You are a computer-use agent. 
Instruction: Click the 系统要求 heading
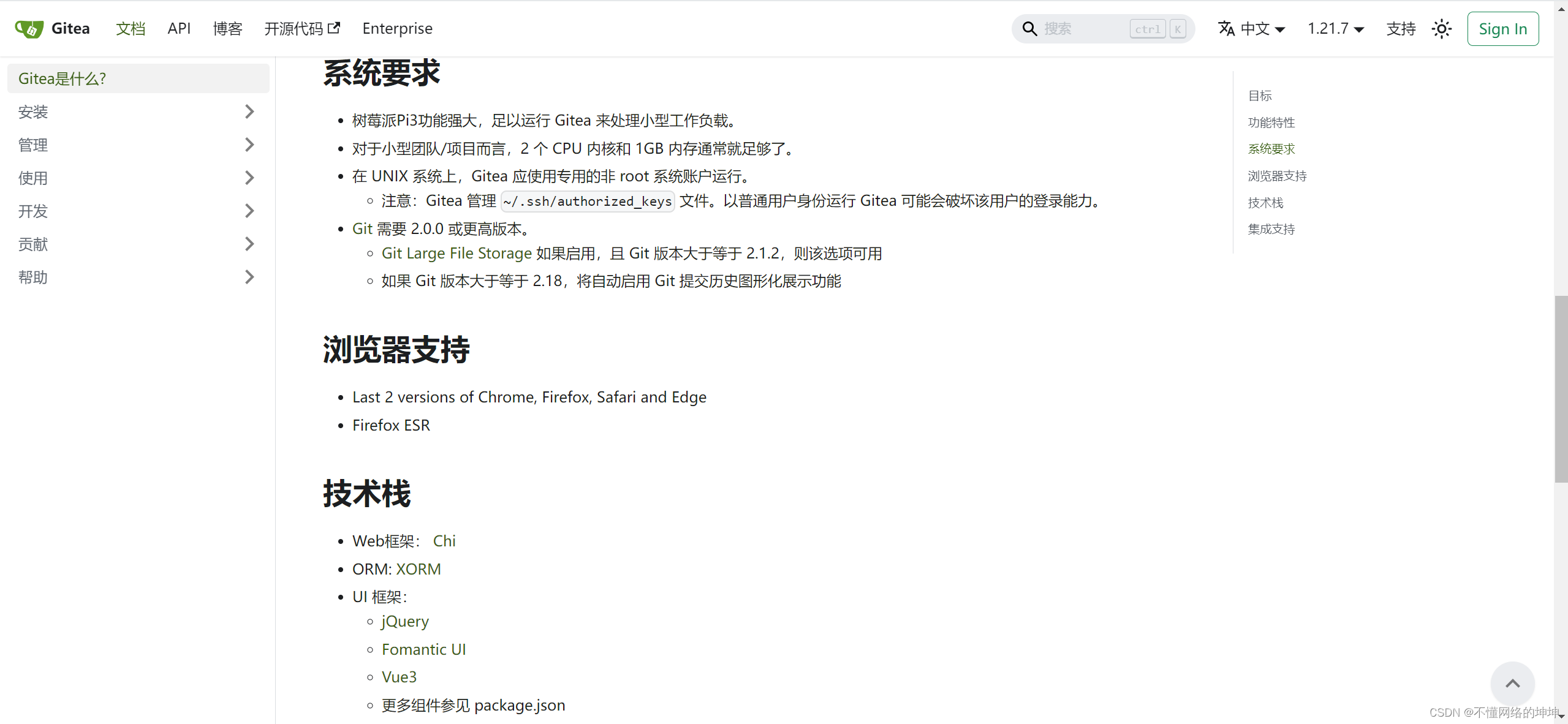pos(382,73)
